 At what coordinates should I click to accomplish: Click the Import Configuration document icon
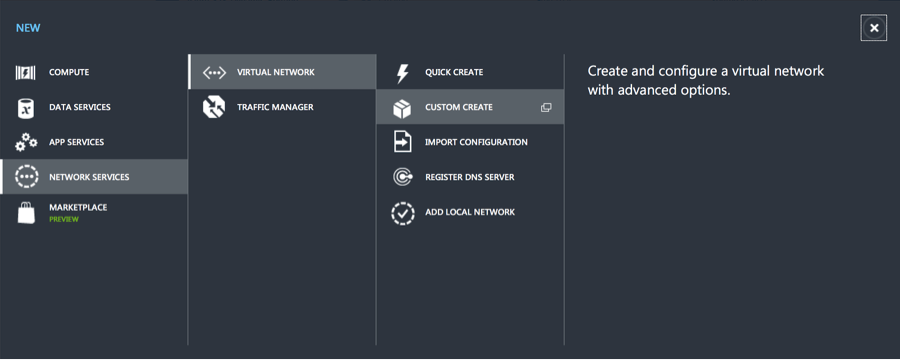tap(402, 142)
